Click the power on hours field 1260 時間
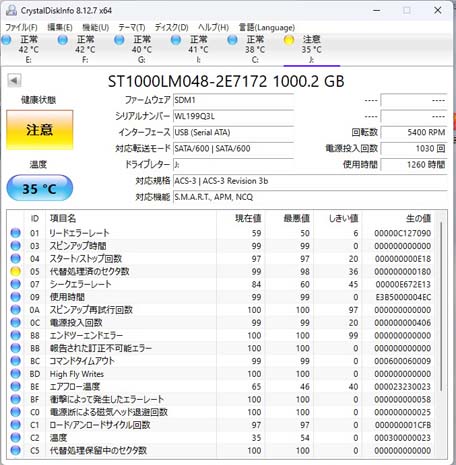 tap(414, 165)
